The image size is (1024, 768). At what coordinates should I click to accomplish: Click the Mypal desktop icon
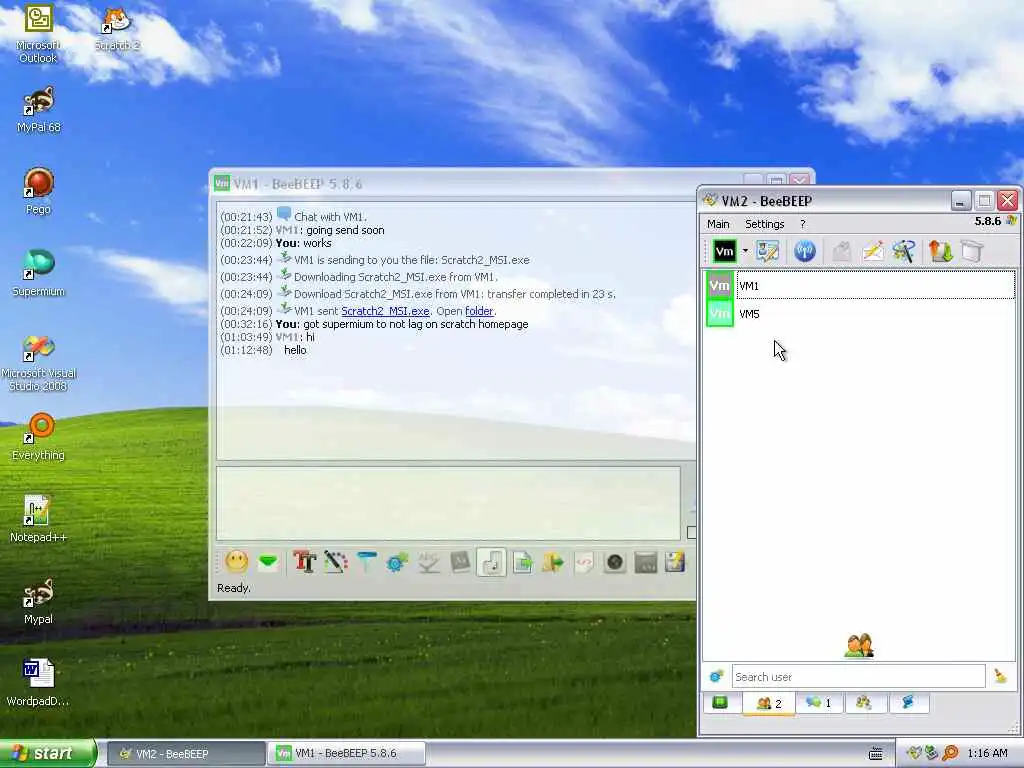point(38,601)
